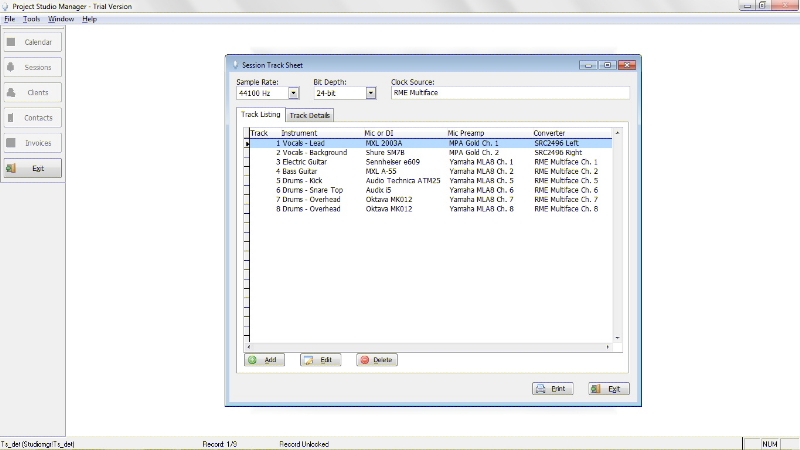Open the Sample Rate dropdown
This screenshot has width=800, height=450.
[x=294, y=93]
